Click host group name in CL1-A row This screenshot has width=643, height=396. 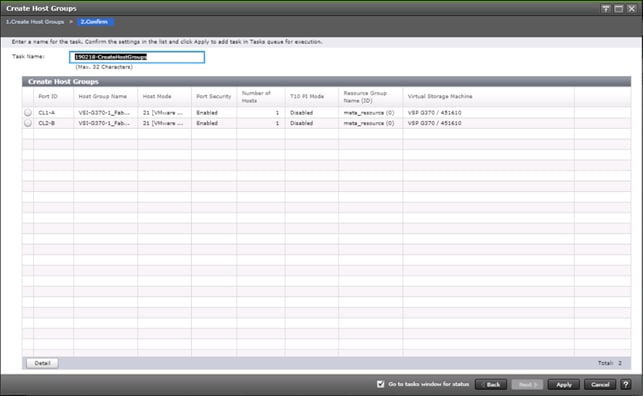point(105,112)
